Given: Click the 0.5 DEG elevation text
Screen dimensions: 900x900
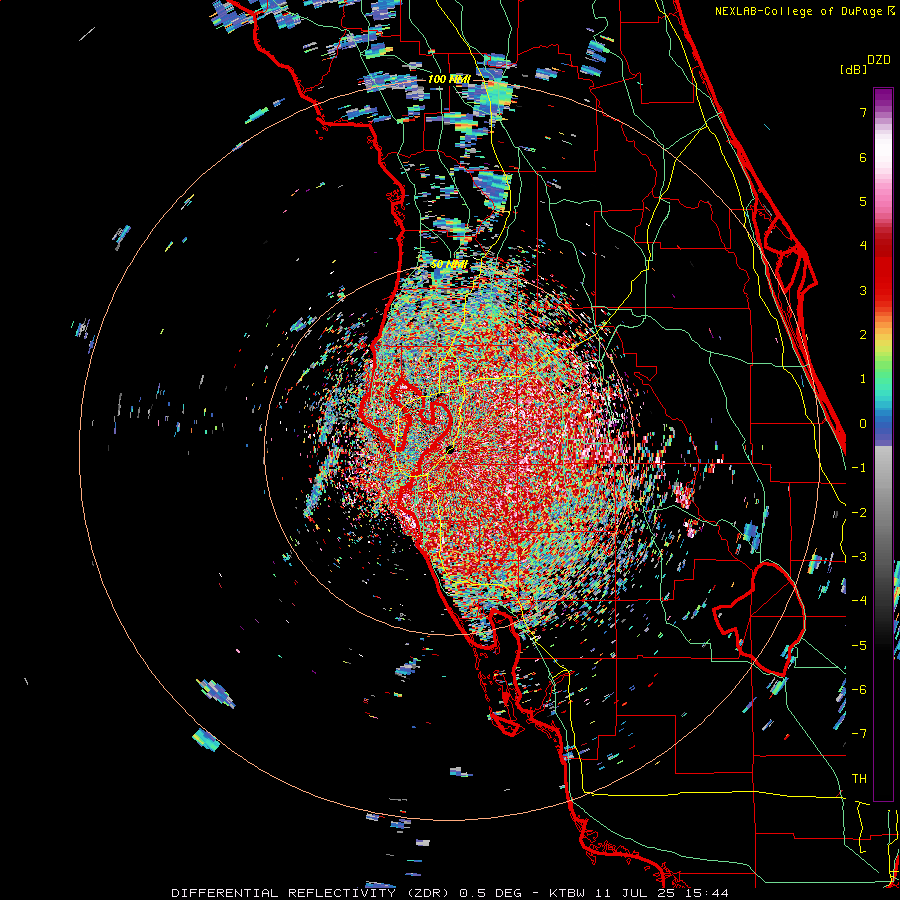Looking at the screenshot, I should pyautogui.click(x=491, y=893).
